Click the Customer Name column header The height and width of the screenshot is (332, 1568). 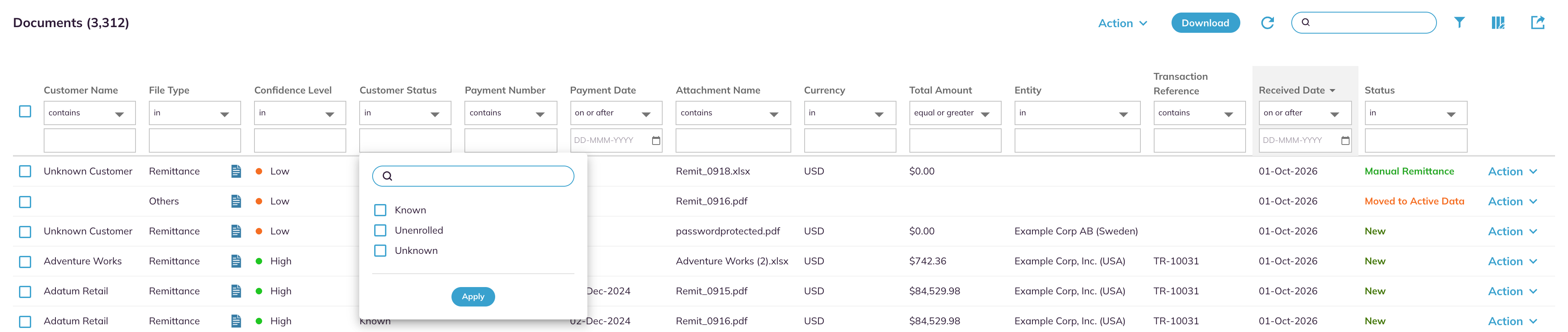(x=81, y=90)
